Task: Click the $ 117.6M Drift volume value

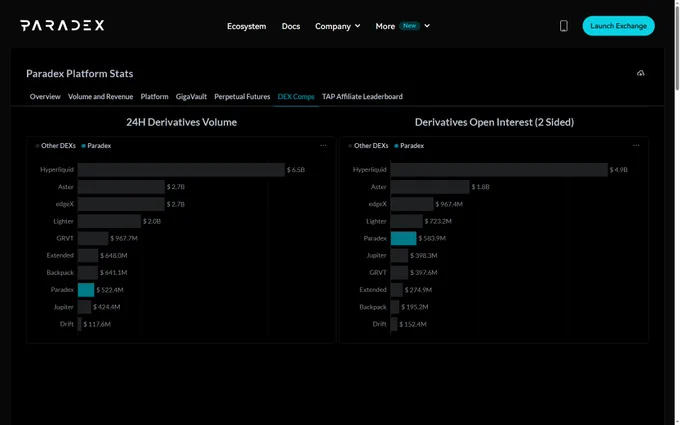Action: [97, 324]
